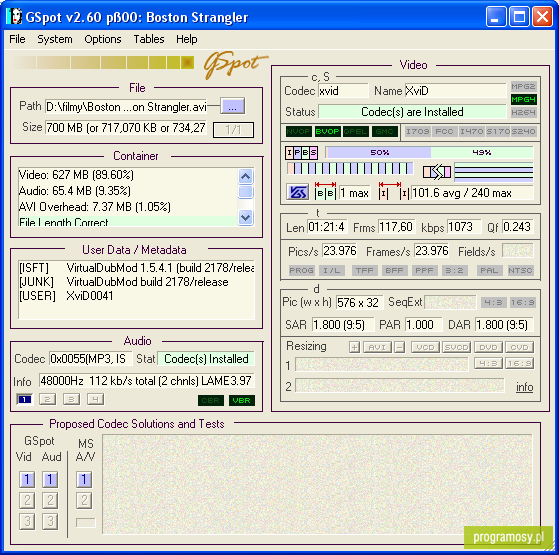Screen dimensions: 559x555
Task: Click the golden progress bar at top
Action: tap(103, 63)
